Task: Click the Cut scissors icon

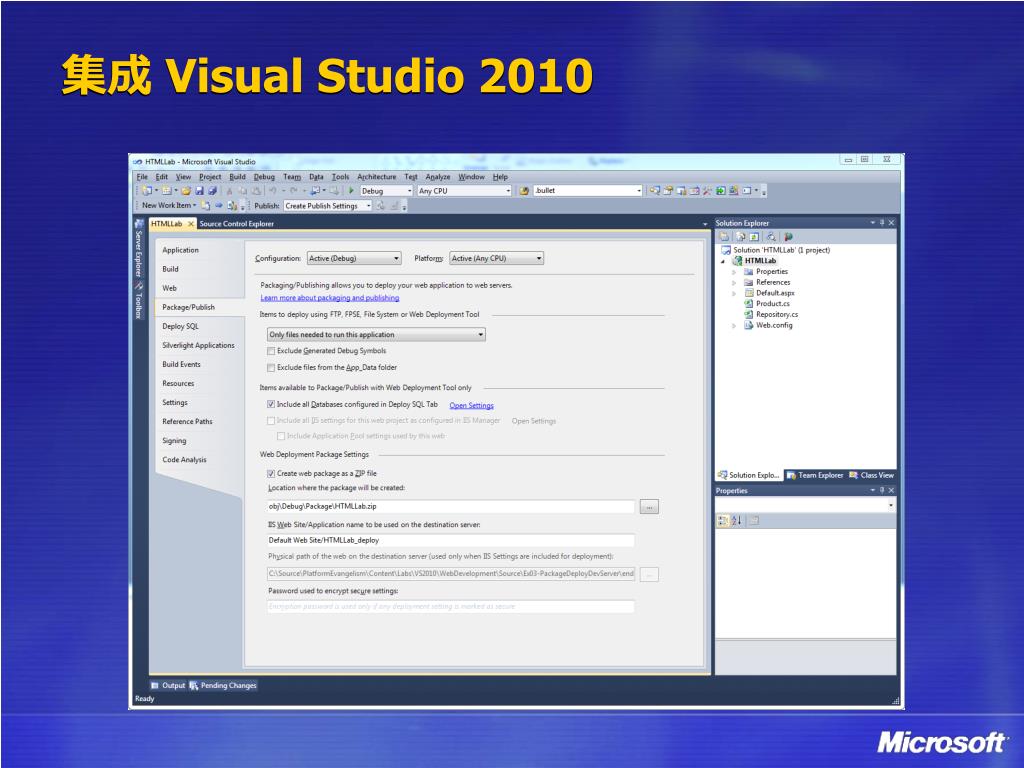Action: point(229,191)
